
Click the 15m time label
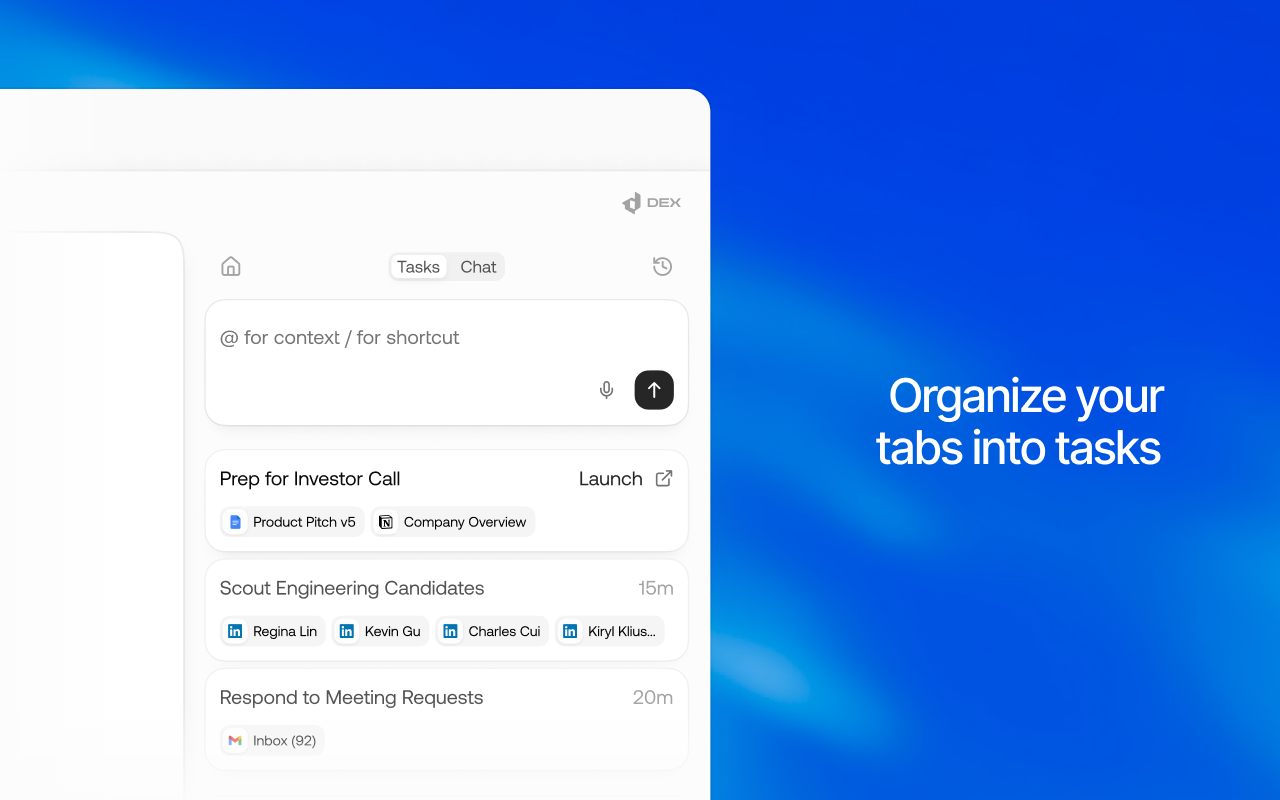pos(656,588)
